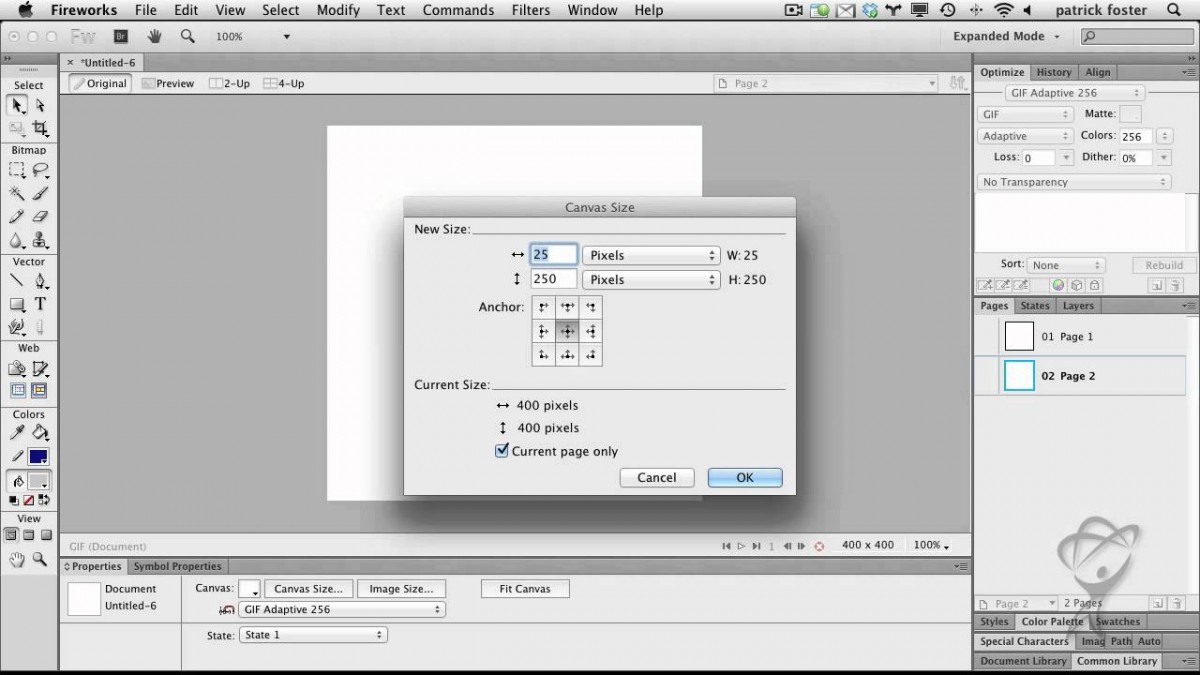The height and width of the screenshot is (675, 1200).
Task: Open the Commands menu
Action: [458, 10]
